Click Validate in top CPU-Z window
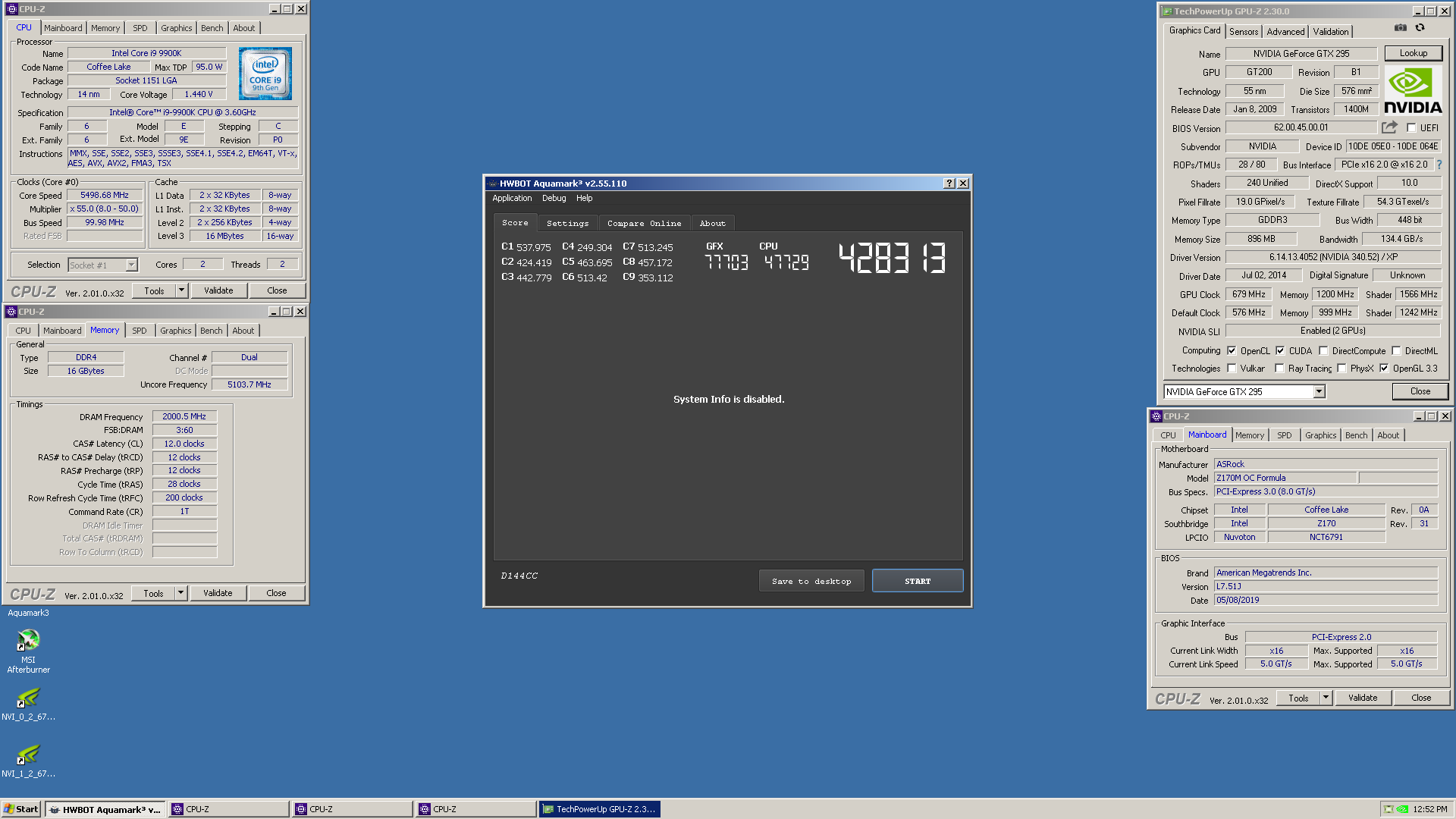Viewport: 1456px width, 819px height. 218,290
